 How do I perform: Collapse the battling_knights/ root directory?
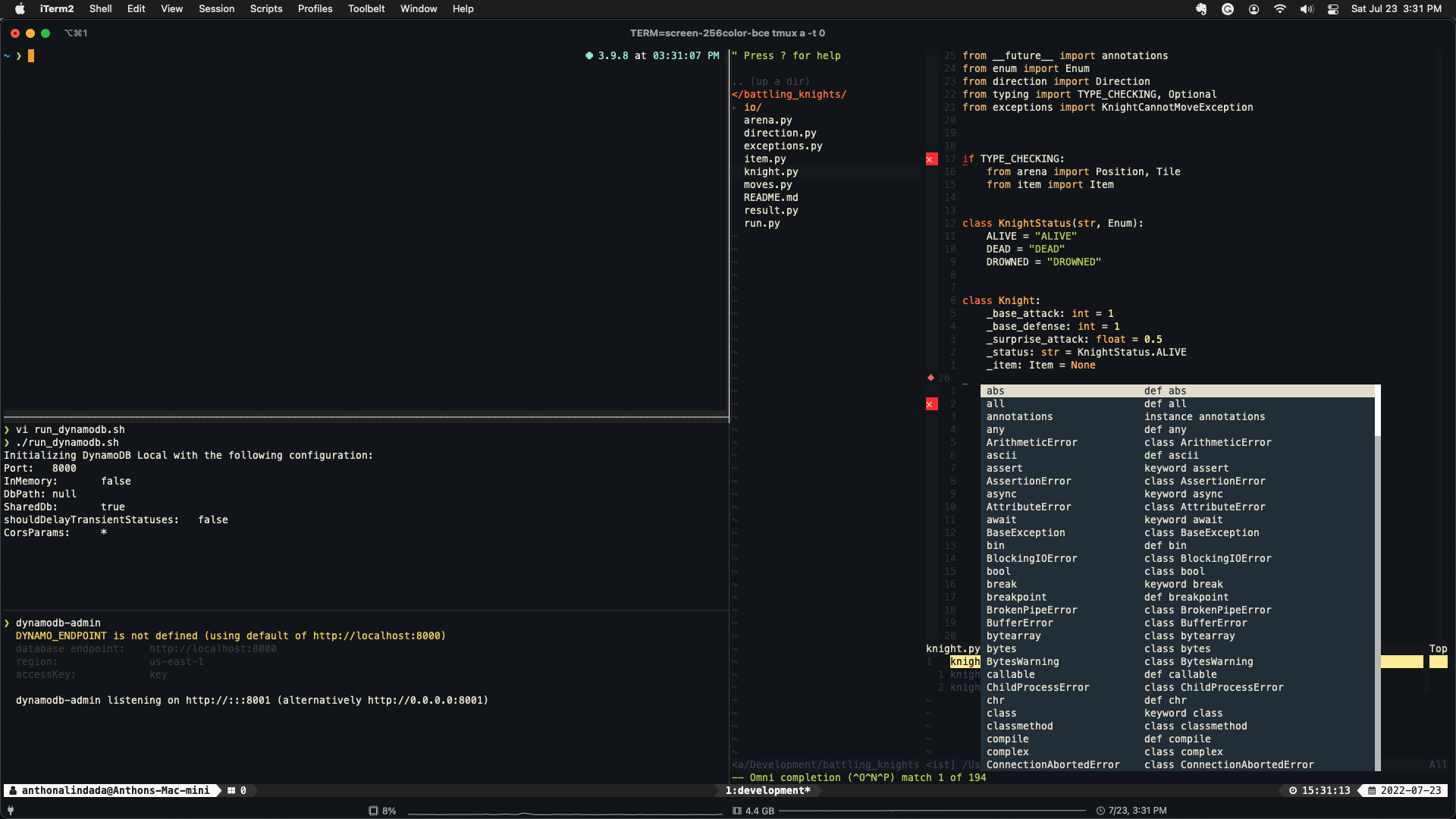(x=789, y=95)
